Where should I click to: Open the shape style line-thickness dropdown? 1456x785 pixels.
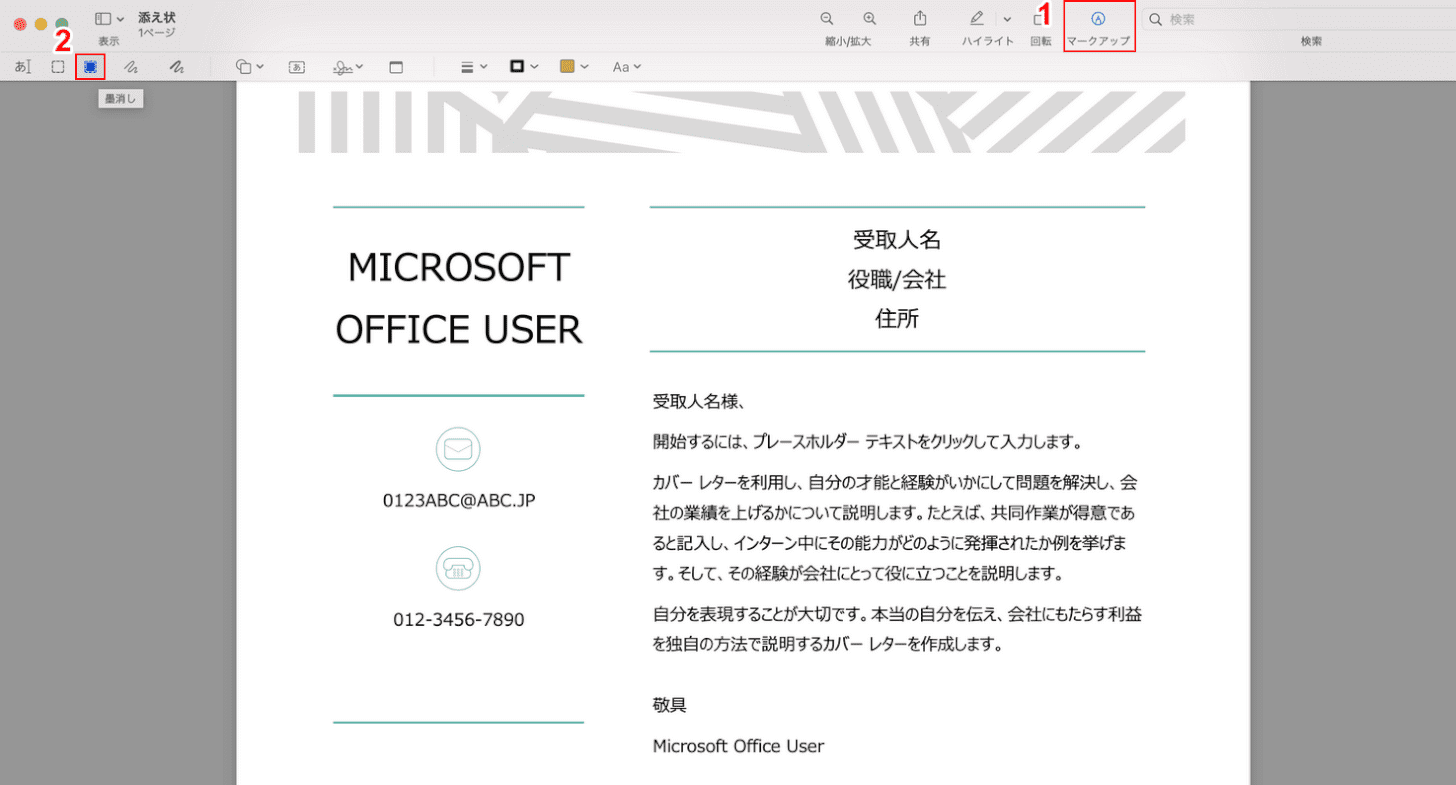pos(473,67)
